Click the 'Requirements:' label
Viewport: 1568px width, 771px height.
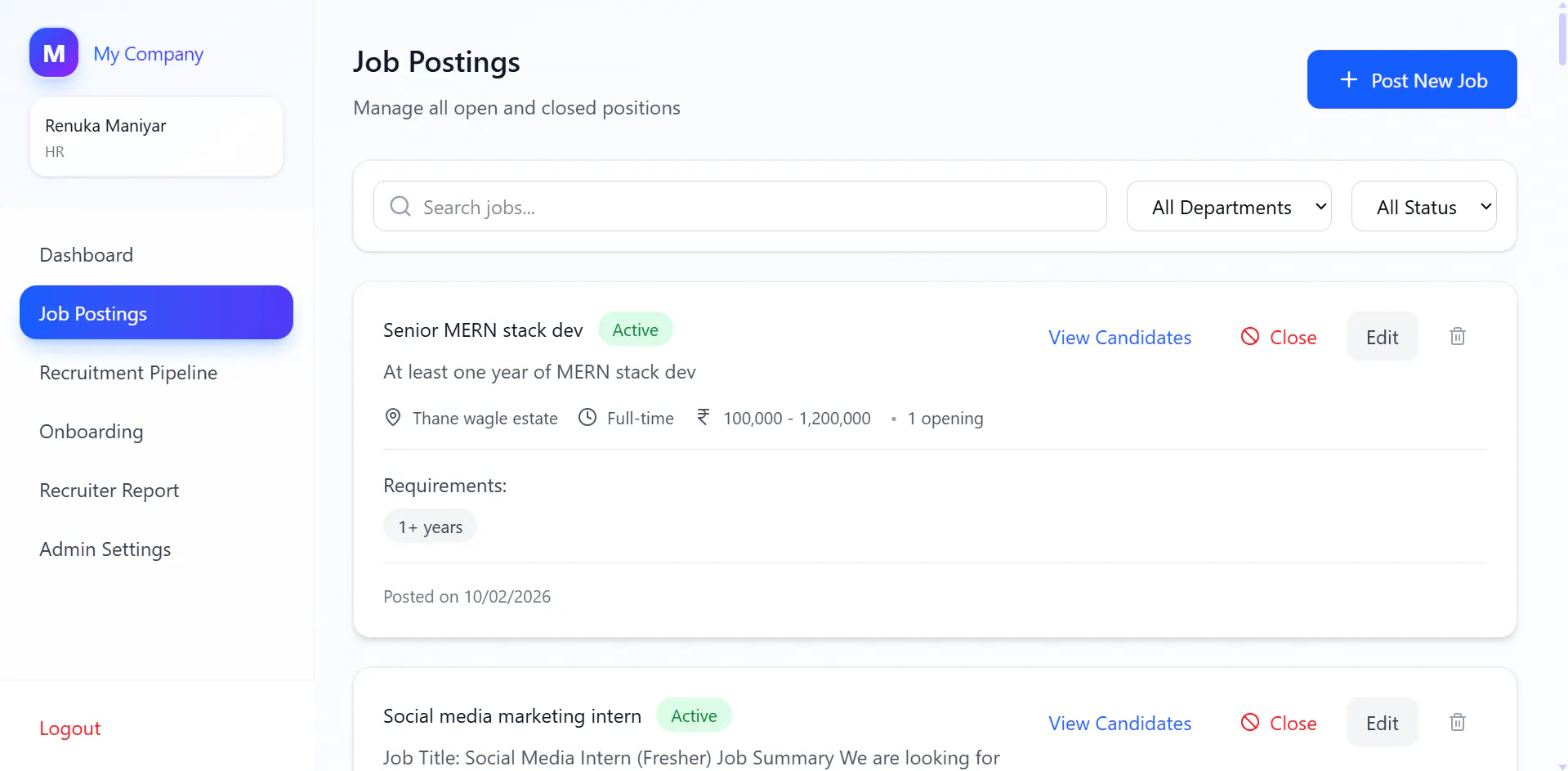pos(444,485)
